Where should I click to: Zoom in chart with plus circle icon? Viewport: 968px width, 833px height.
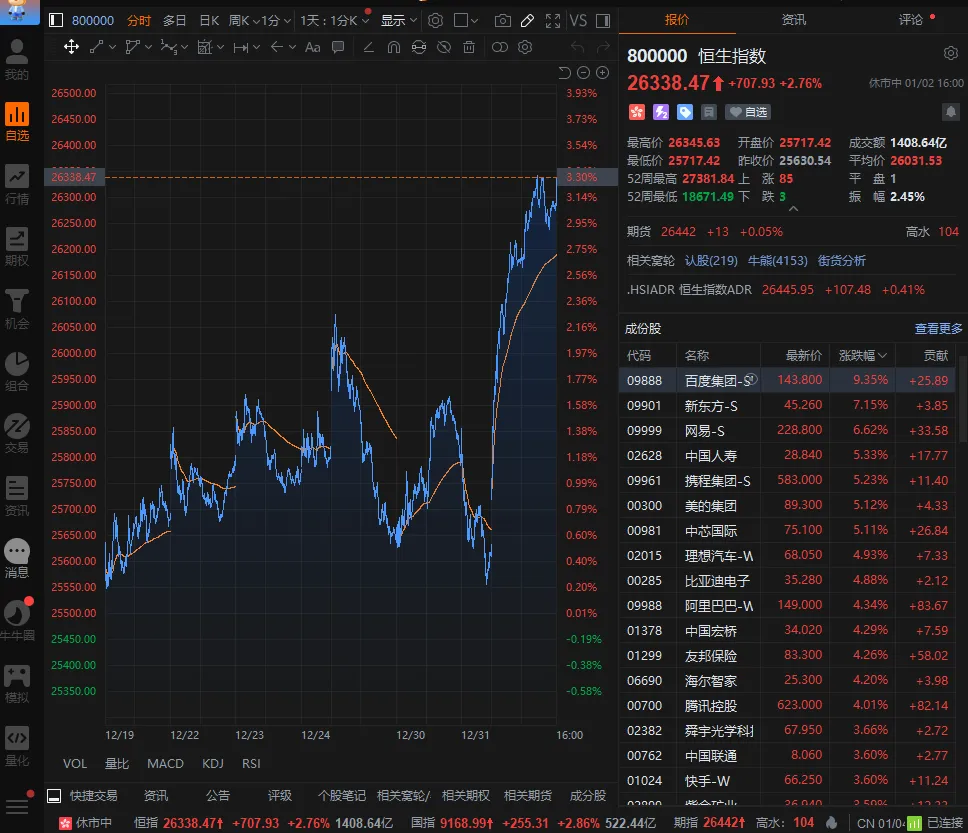(x=603, y=73)
